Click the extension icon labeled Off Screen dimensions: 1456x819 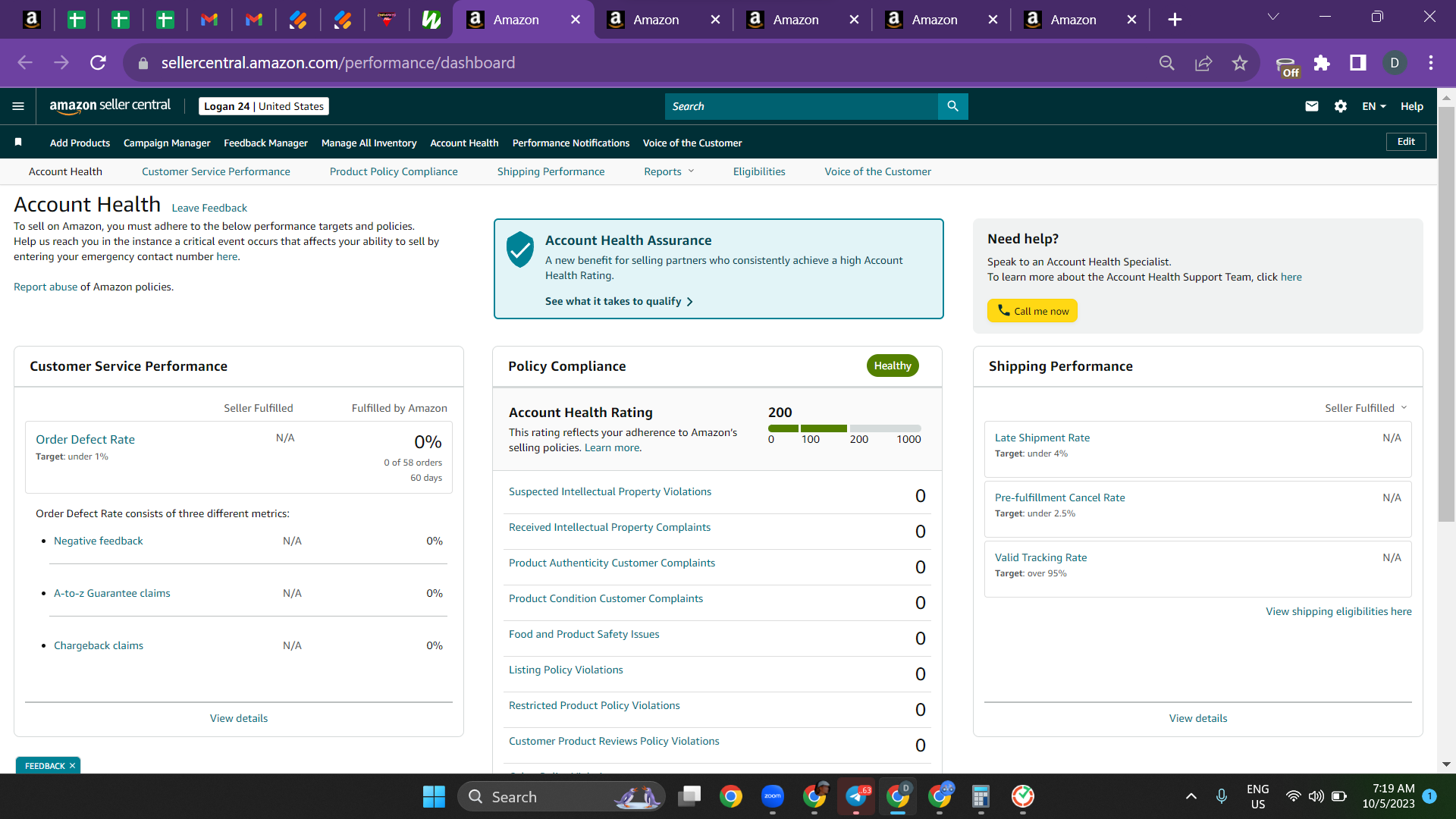1287,67
